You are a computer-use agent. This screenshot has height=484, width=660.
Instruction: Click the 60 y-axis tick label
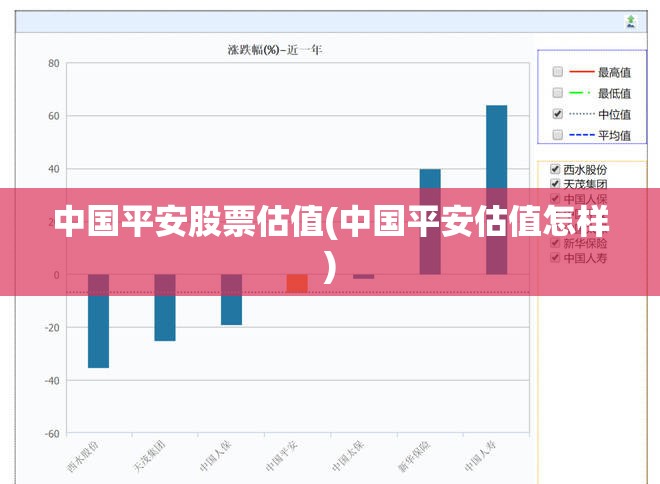tap(54, 116)
